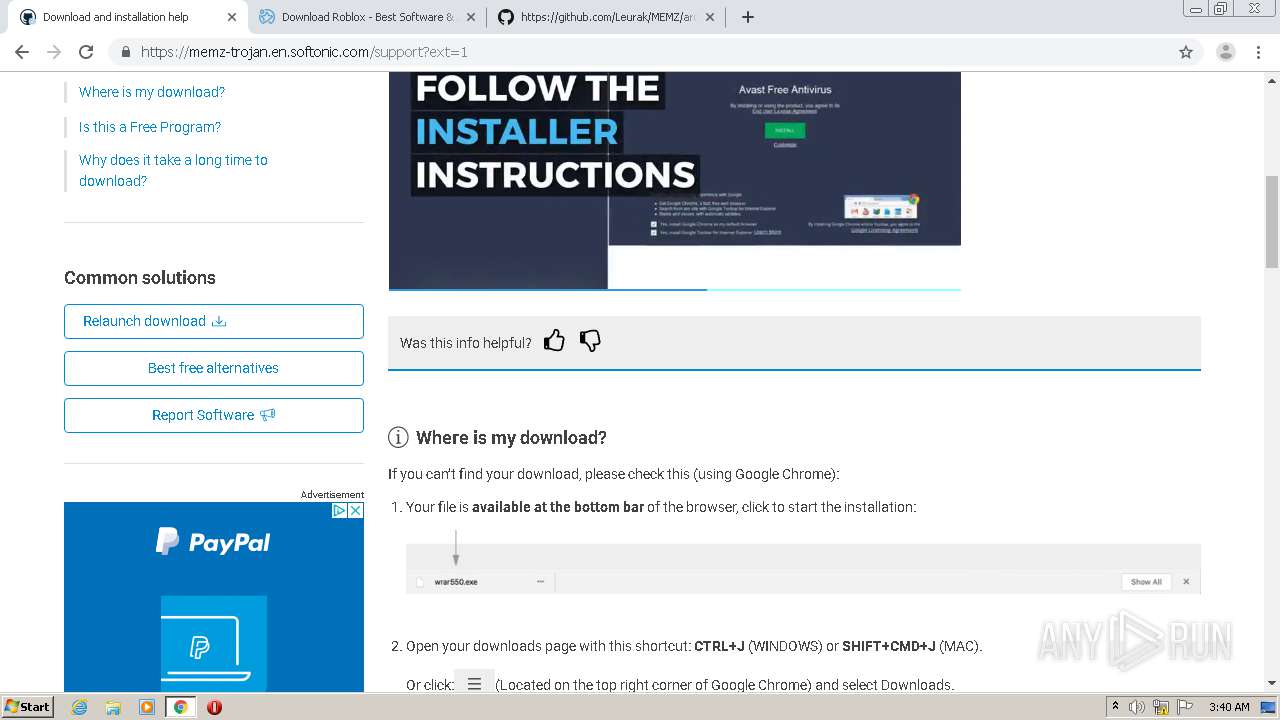1280x720 pixels.
Task: Click the info icon beside Where is my download
Action: pos(398,437)
